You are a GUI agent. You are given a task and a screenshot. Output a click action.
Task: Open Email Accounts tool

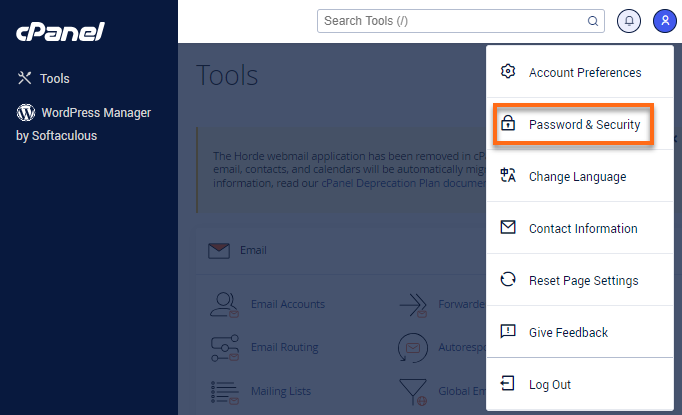[287, 304]
